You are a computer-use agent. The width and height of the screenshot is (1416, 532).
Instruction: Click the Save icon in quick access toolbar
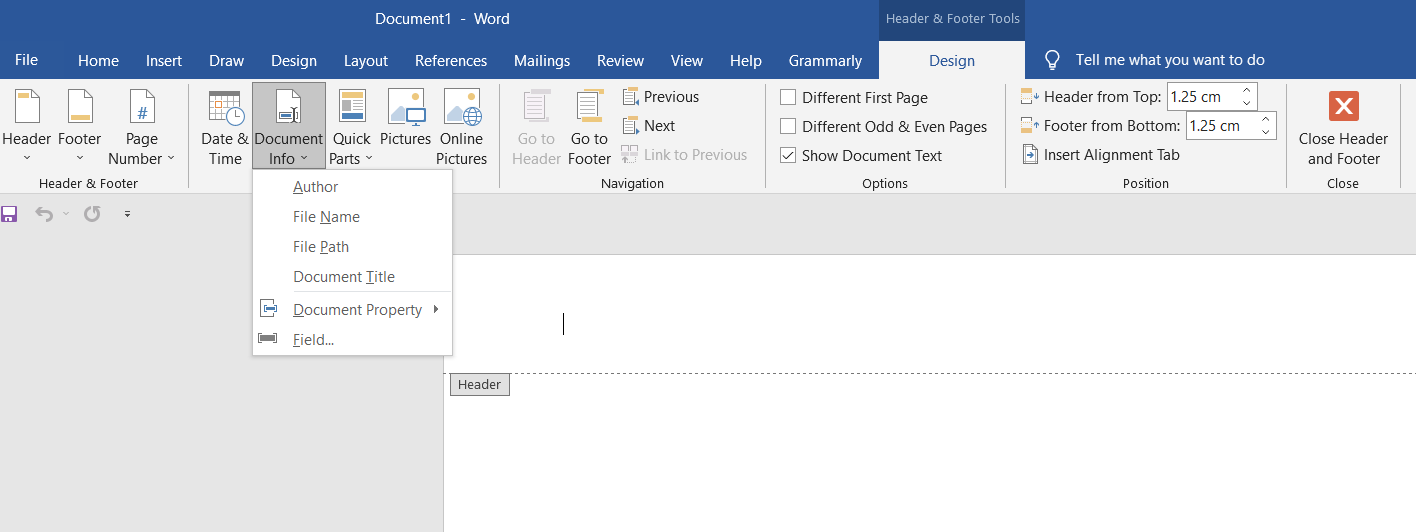10,214
